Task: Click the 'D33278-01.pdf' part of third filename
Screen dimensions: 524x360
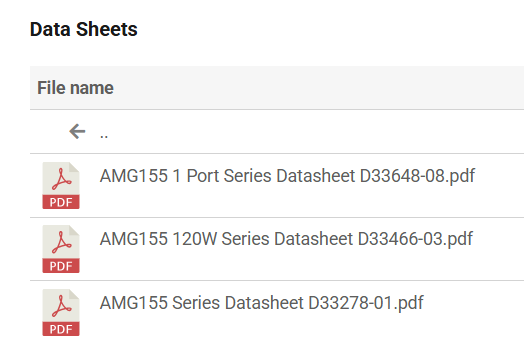Action: pos(366,303)
